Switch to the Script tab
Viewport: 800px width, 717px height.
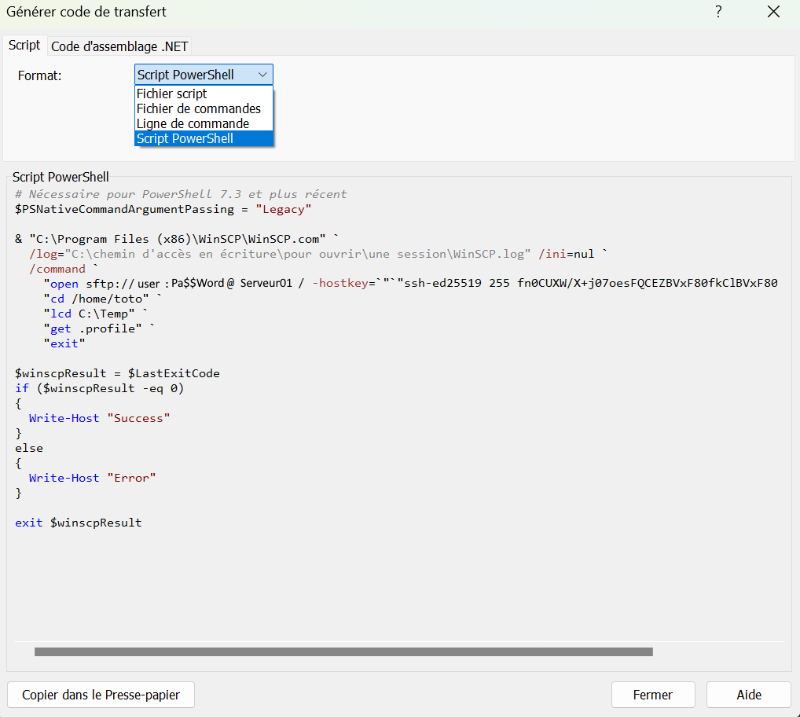(x=24, y=45)
